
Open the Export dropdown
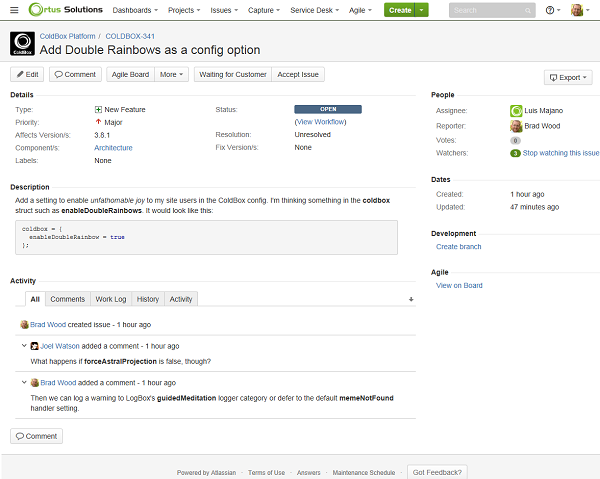point(567,77)
